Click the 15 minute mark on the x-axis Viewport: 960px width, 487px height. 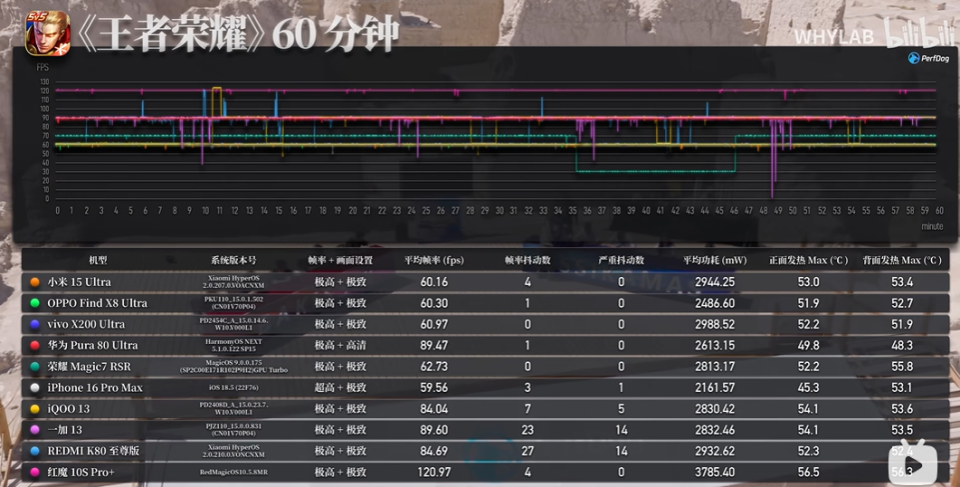(279, 211)
